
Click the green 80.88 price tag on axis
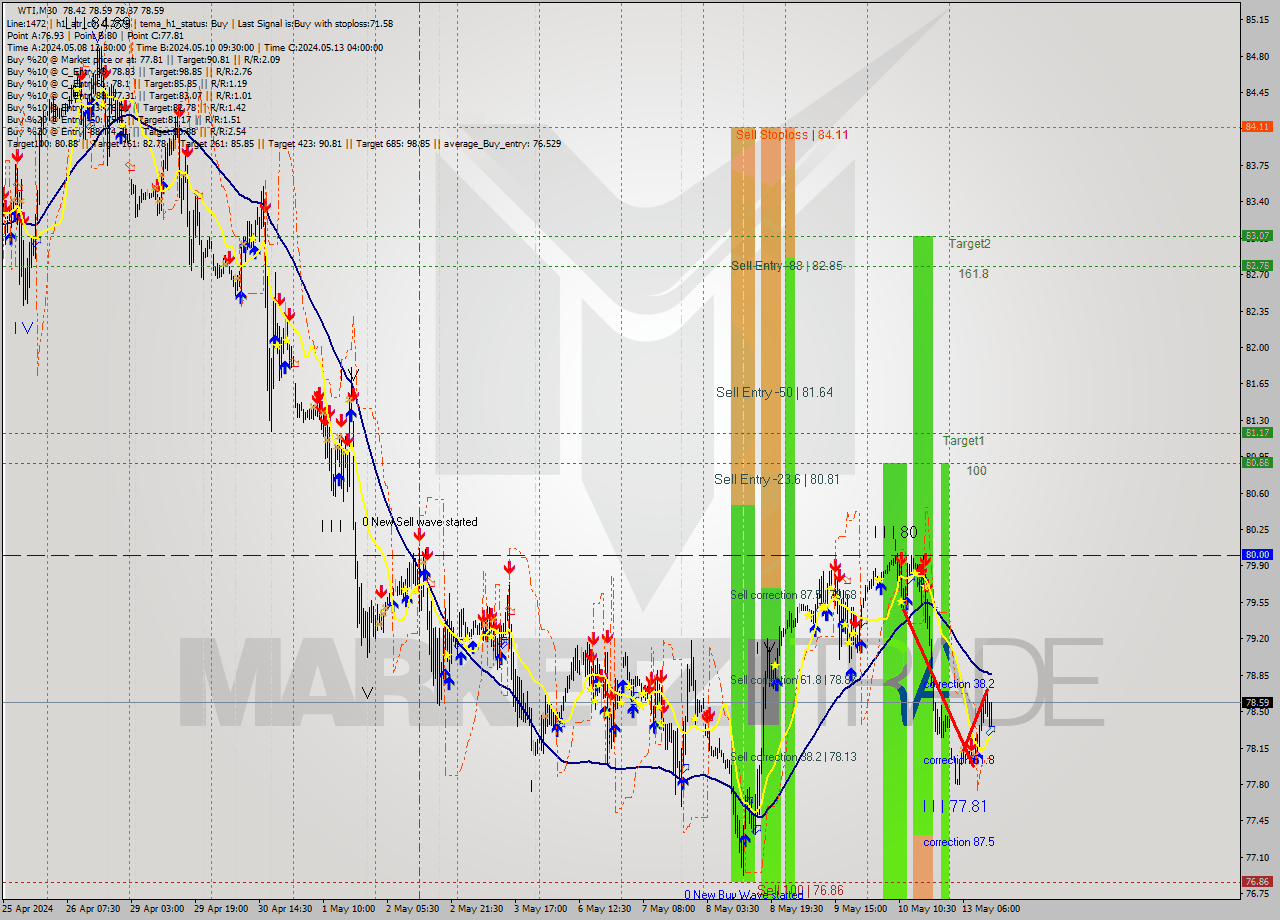[1256, 462]
